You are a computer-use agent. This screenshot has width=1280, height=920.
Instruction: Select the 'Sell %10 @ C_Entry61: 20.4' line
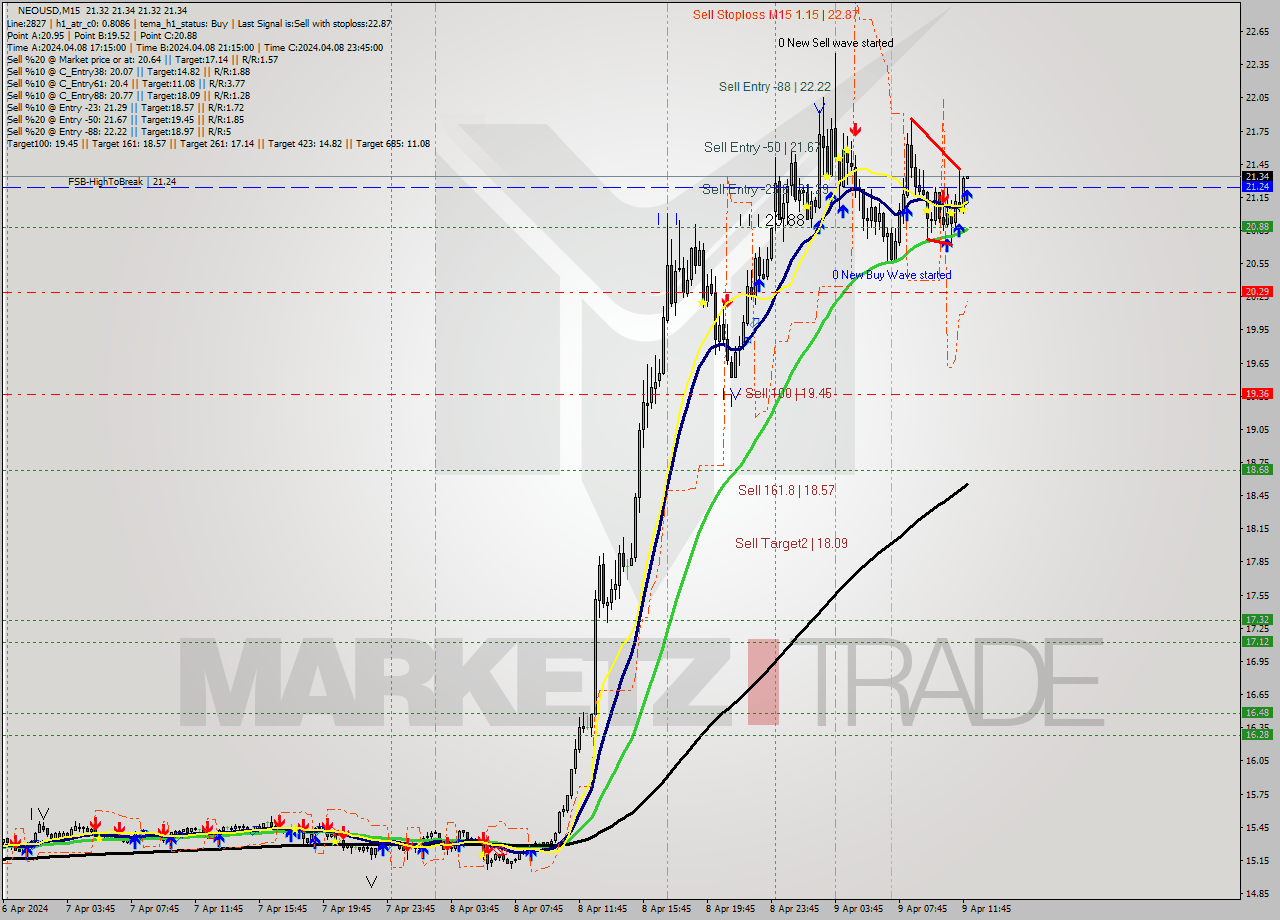coord(125,83)
